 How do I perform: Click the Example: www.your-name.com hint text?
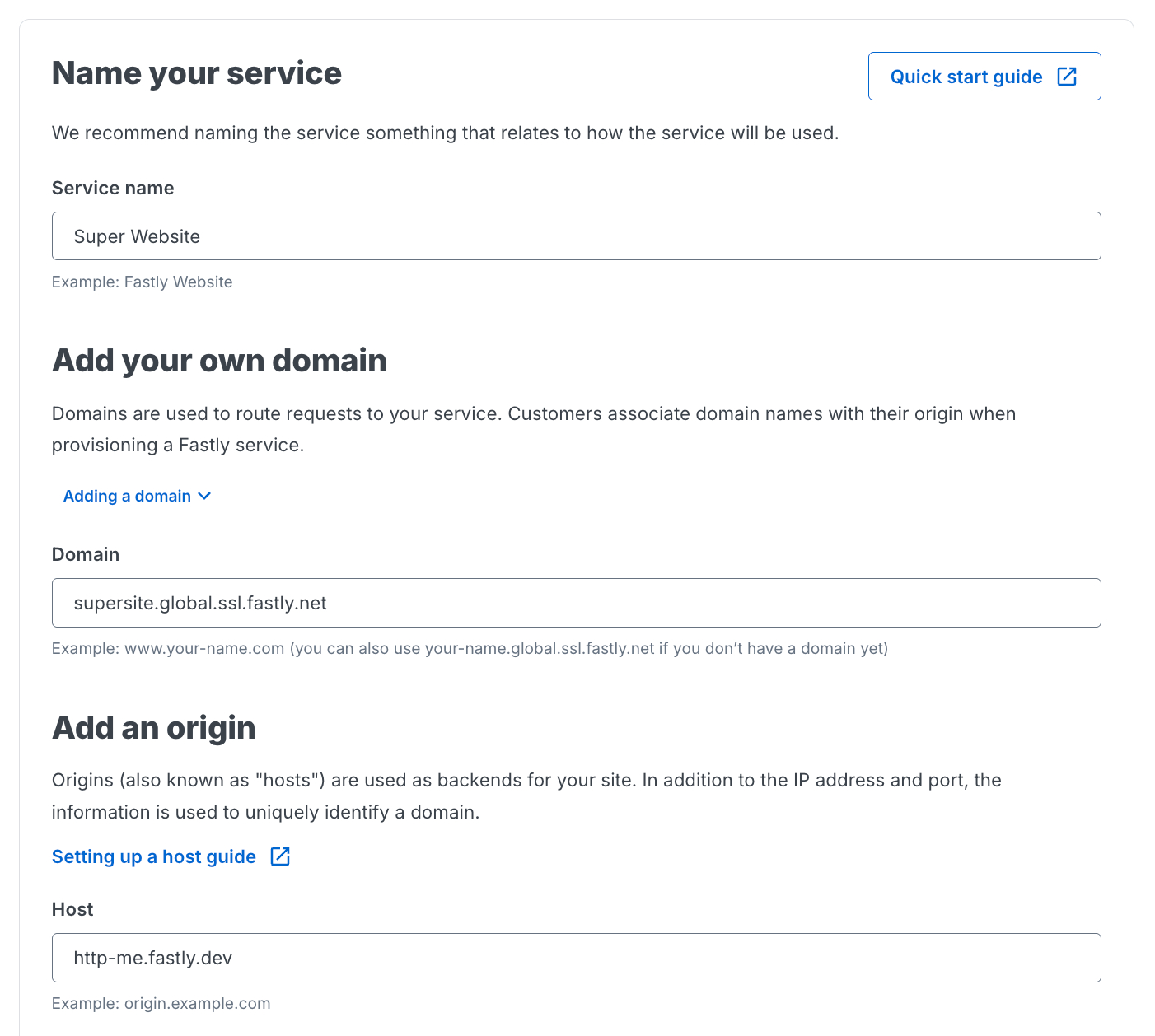click(x=470, y=648)
